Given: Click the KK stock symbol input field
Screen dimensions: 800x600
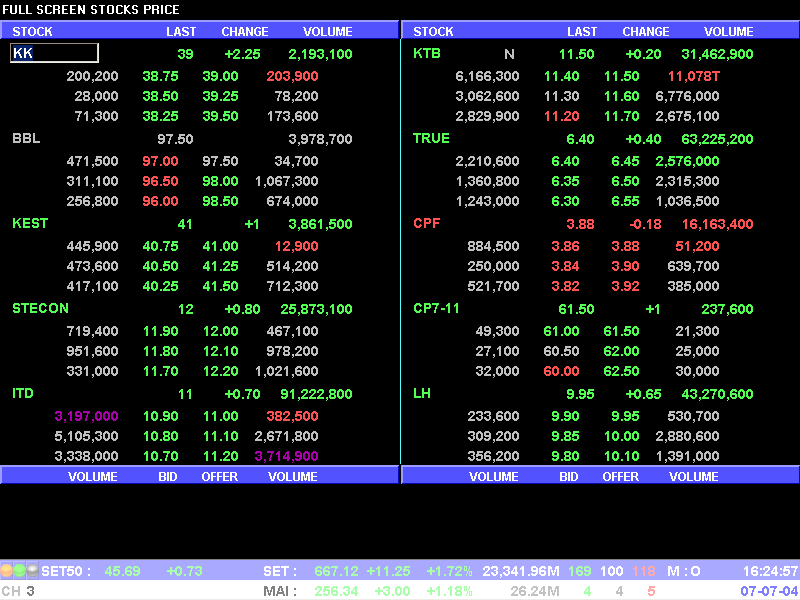Looking at the screenshot, I should coord(54,53).
